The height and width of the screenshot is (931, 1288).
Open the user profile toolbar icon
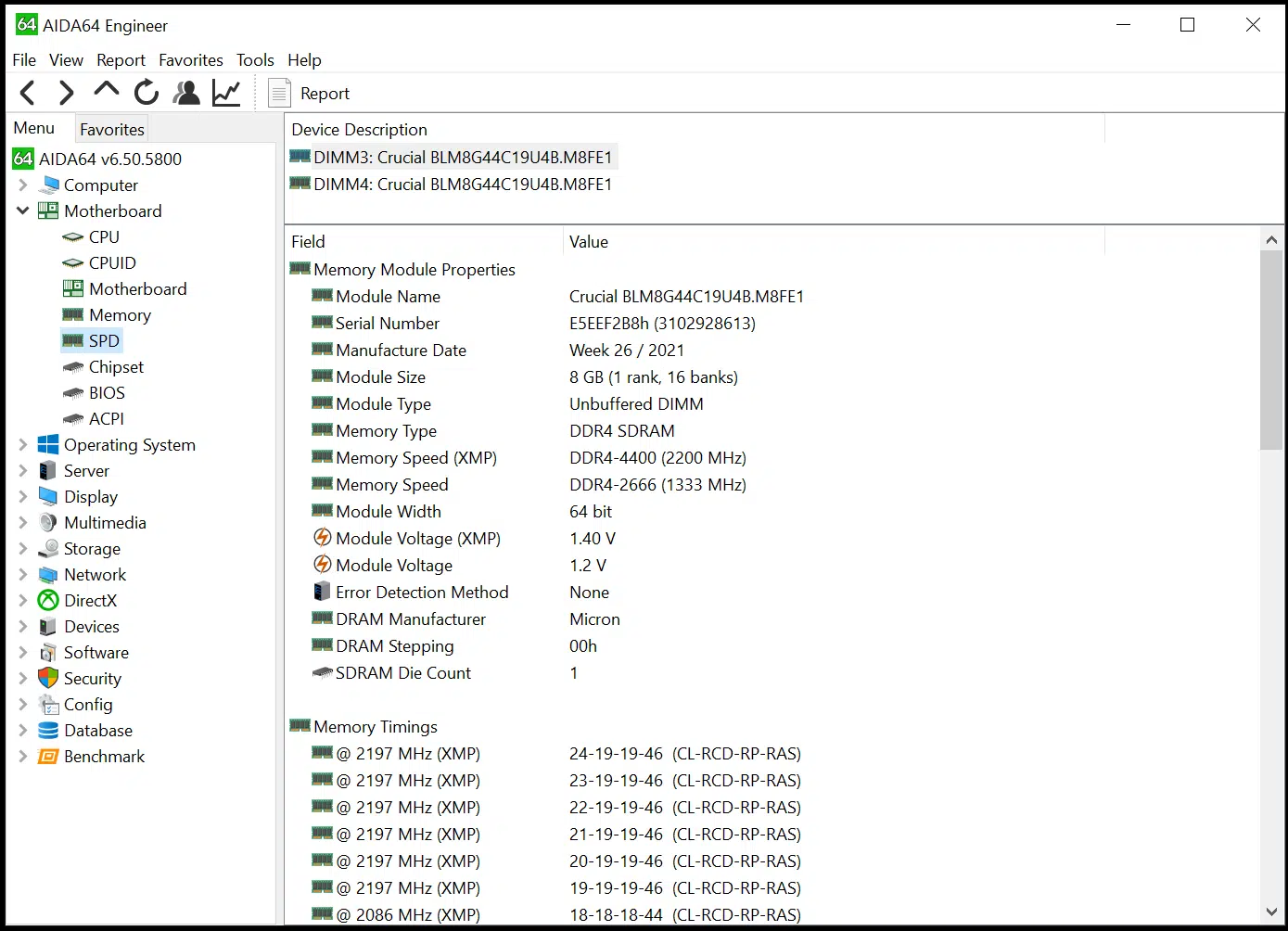coord(186,93)
